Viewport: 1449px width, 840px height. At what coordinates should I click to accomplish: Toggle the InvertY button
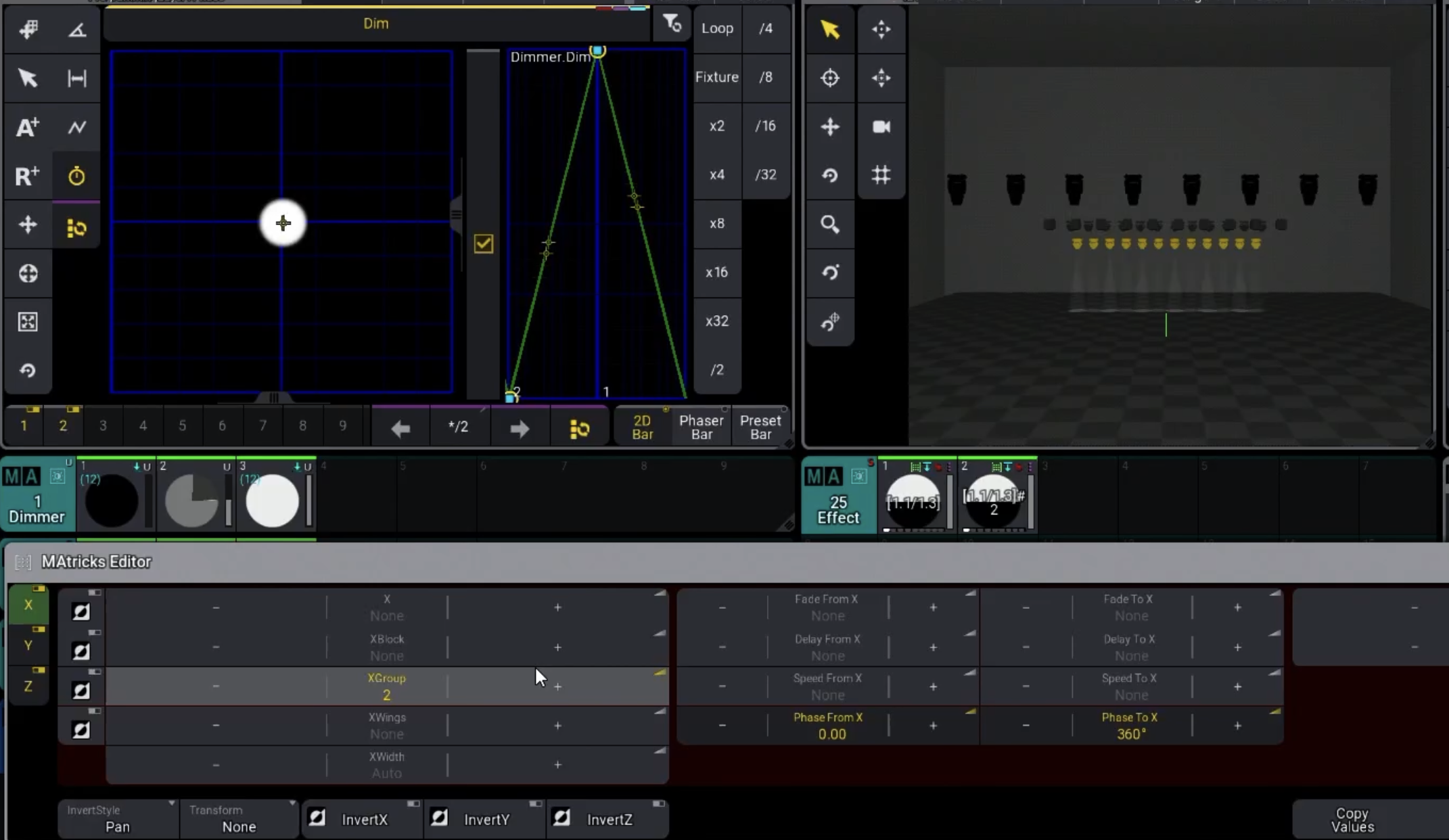click(x=484, y=819)
